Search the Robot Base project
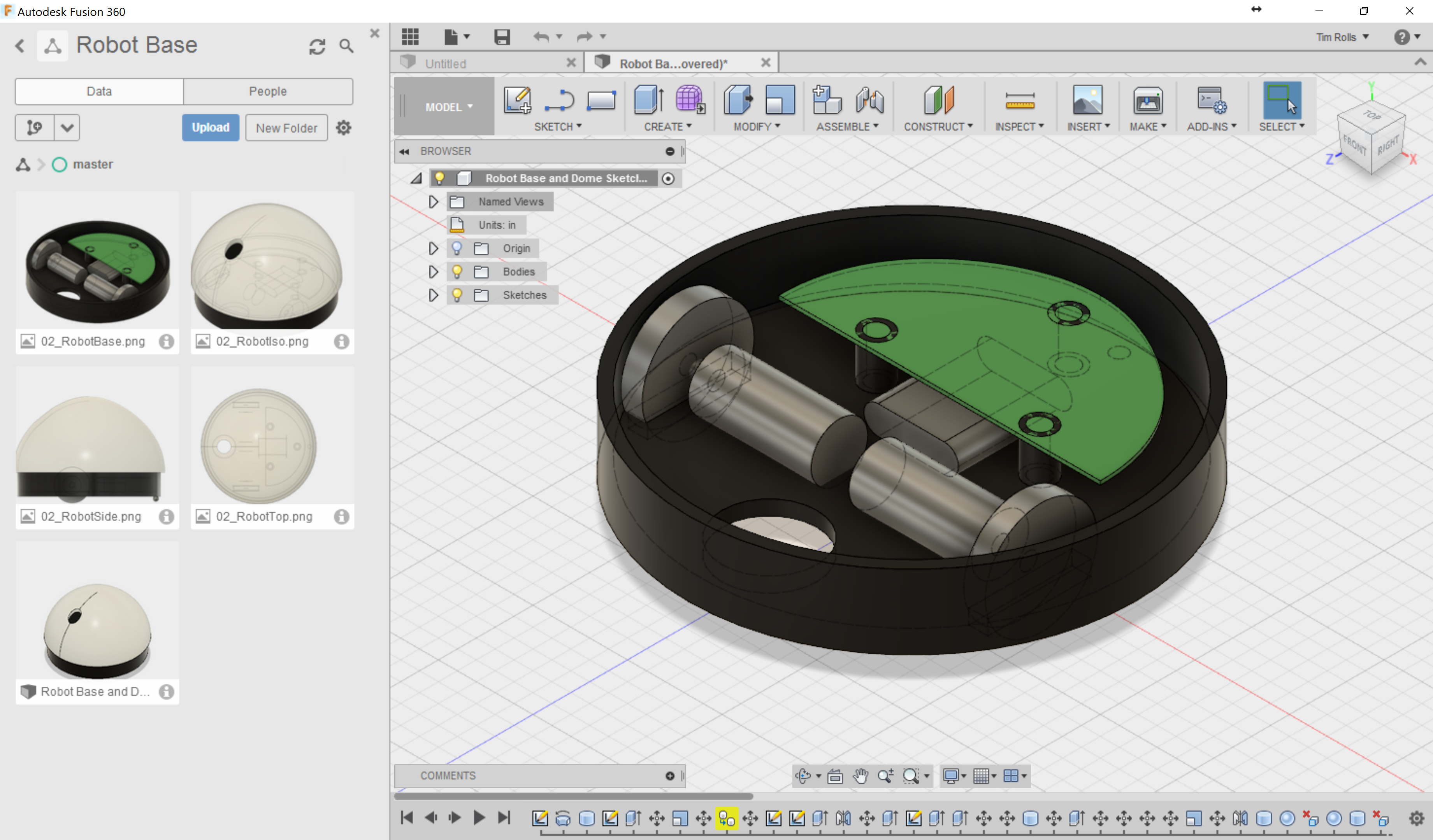 point(346,46)
